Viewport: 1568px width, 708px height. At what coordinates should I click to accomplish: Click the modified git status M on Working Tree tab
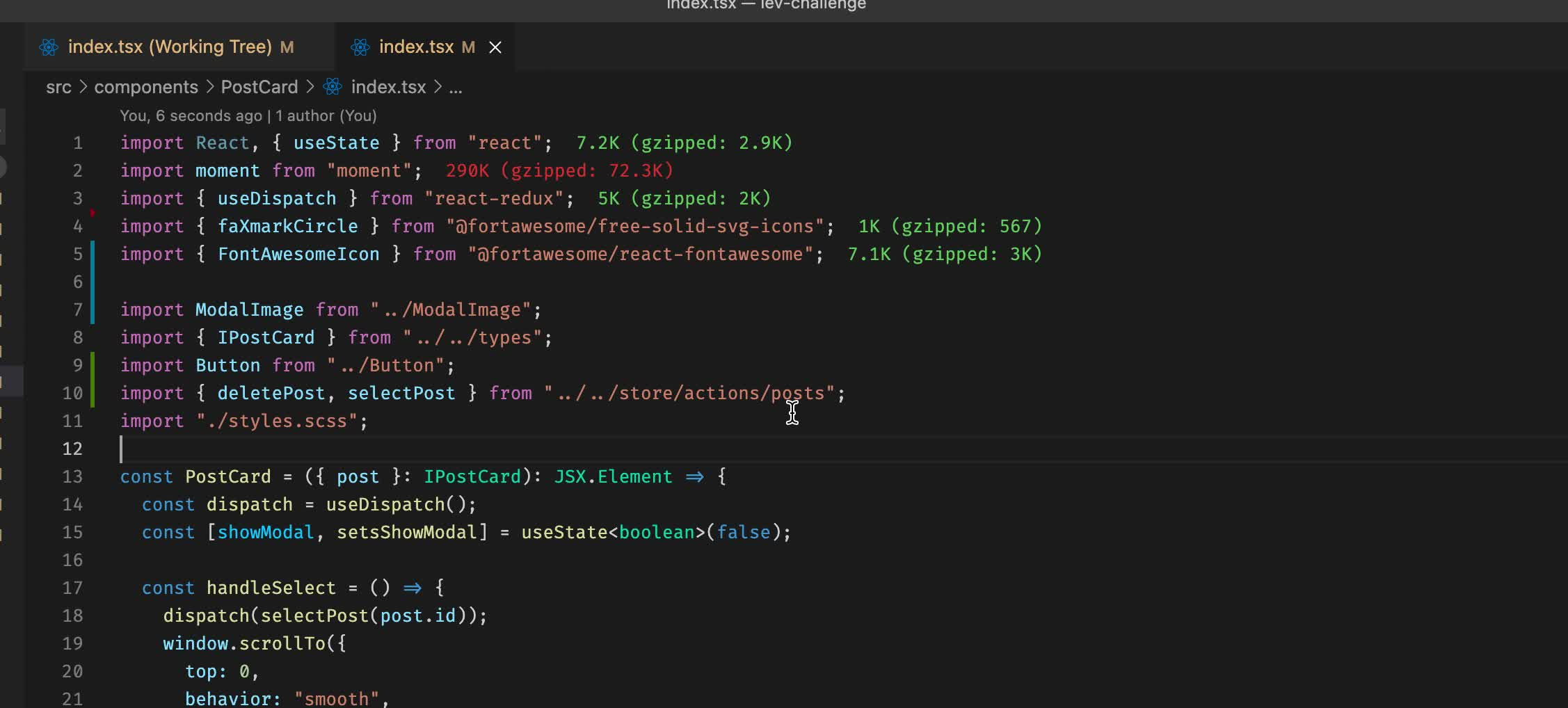pyautogui.click(x=287, y=47)
